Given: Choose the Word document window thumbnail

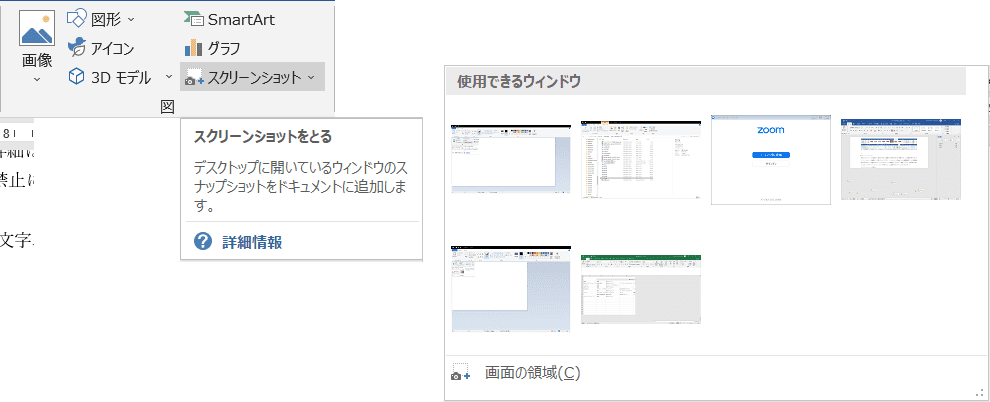Looking at the screenshot, I should click(x=900, y=159).
